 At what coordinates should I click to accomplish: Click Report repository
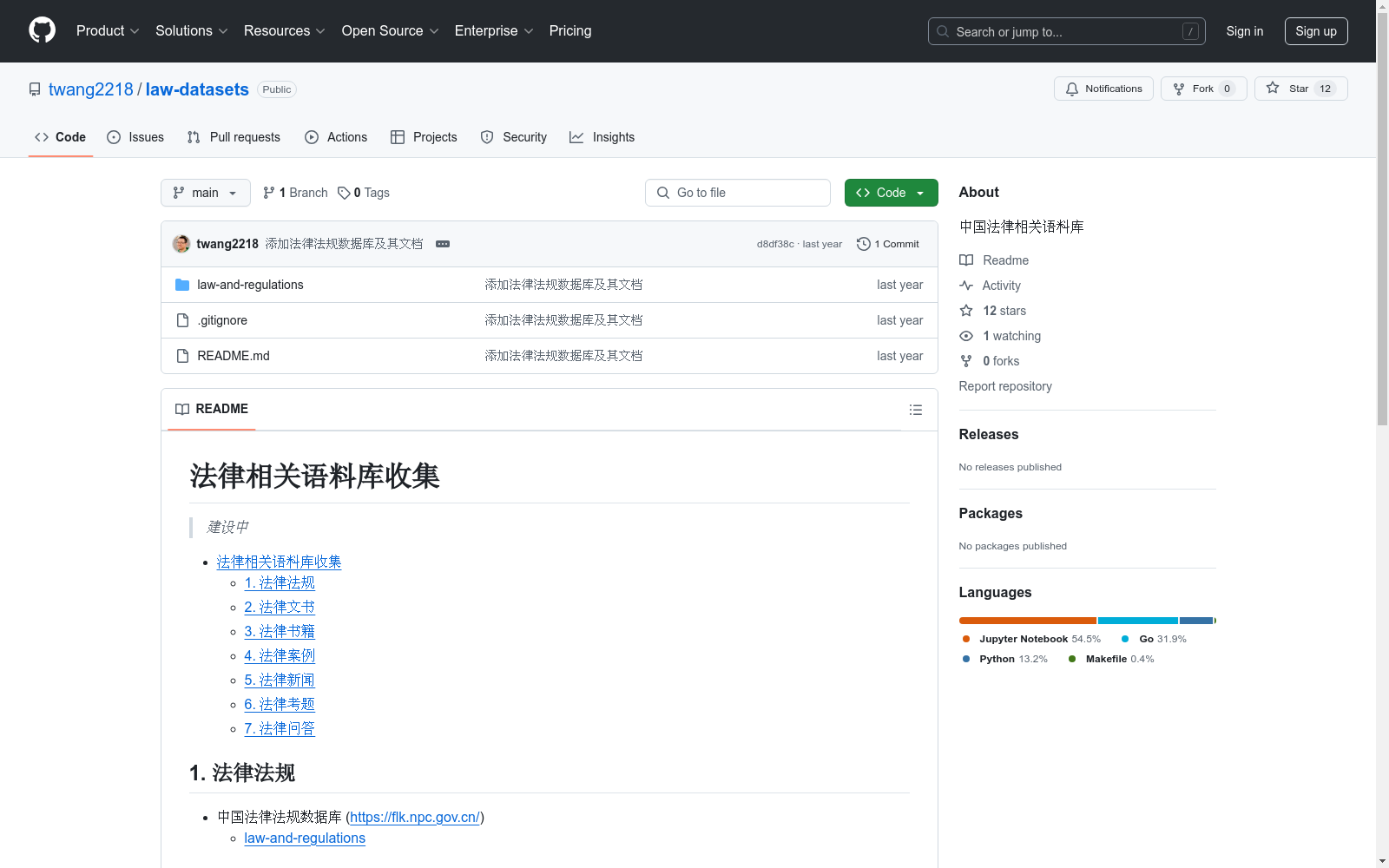(1005, 386)
